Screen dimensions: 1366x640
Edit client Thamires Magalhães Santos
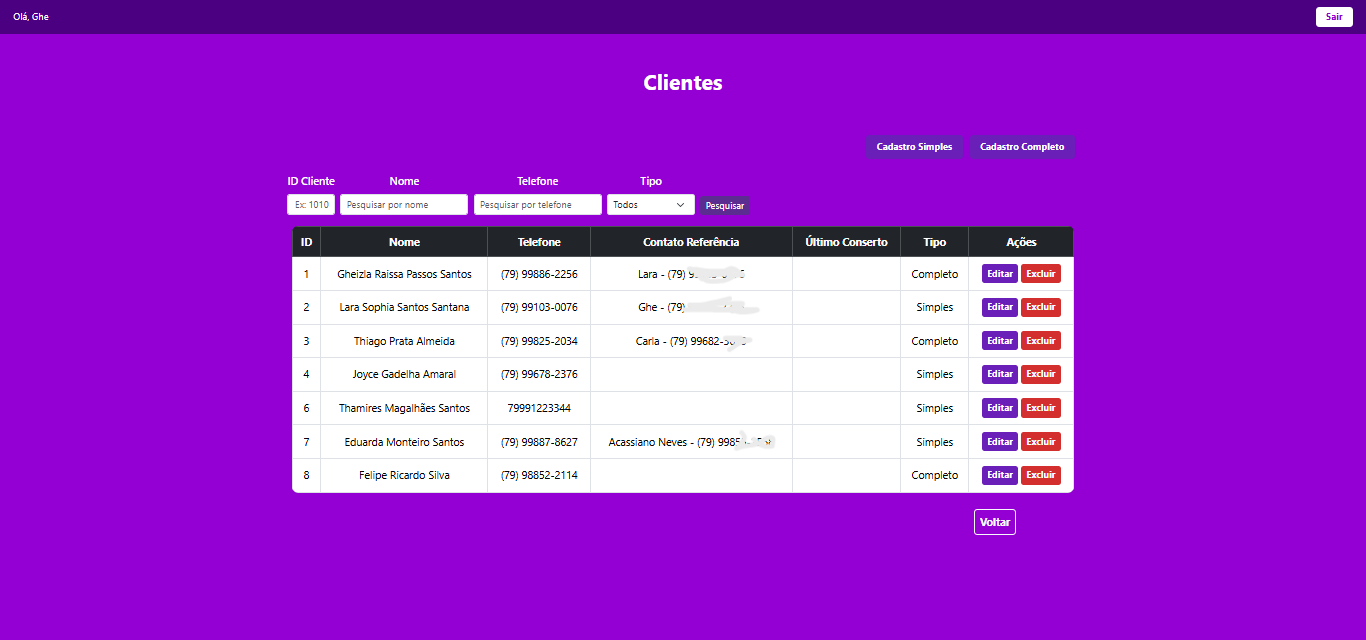coord(1000,408)
